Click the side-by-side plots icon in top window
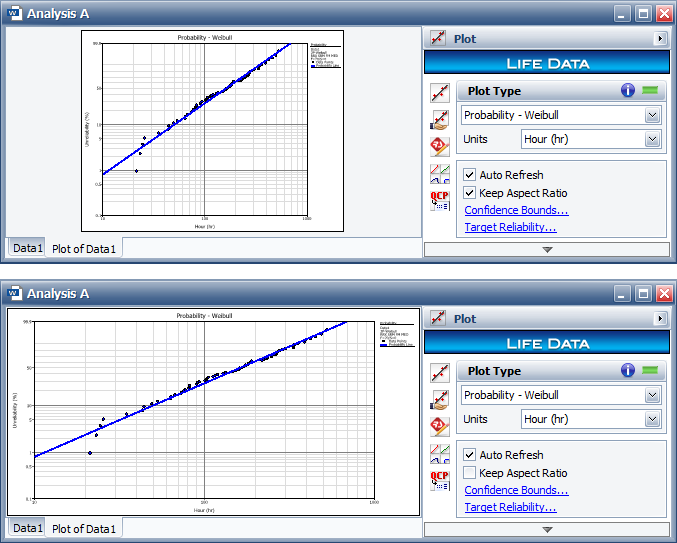The image size is (677, 543). [439, 173]
